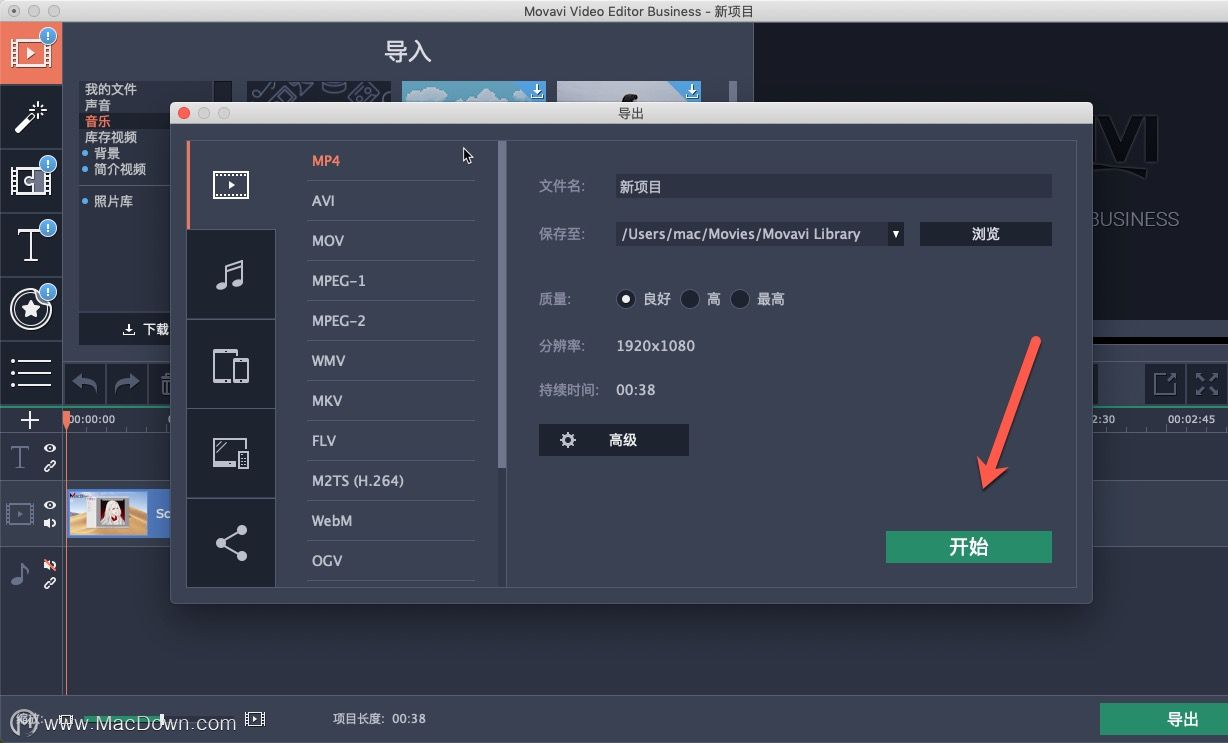Viewport: 1228px width, 743px height.
Task: Click the audio track note icon
Action: click(20, 573)
